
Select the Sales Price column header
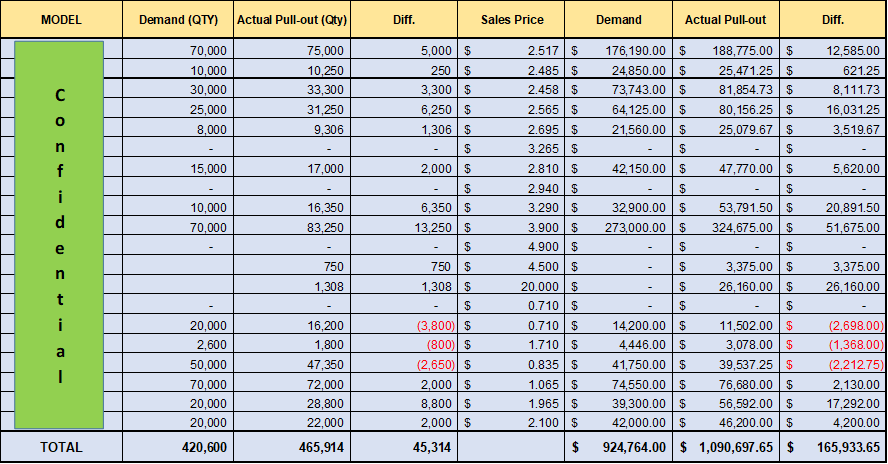pyautogui.click(x=511, y=19)
